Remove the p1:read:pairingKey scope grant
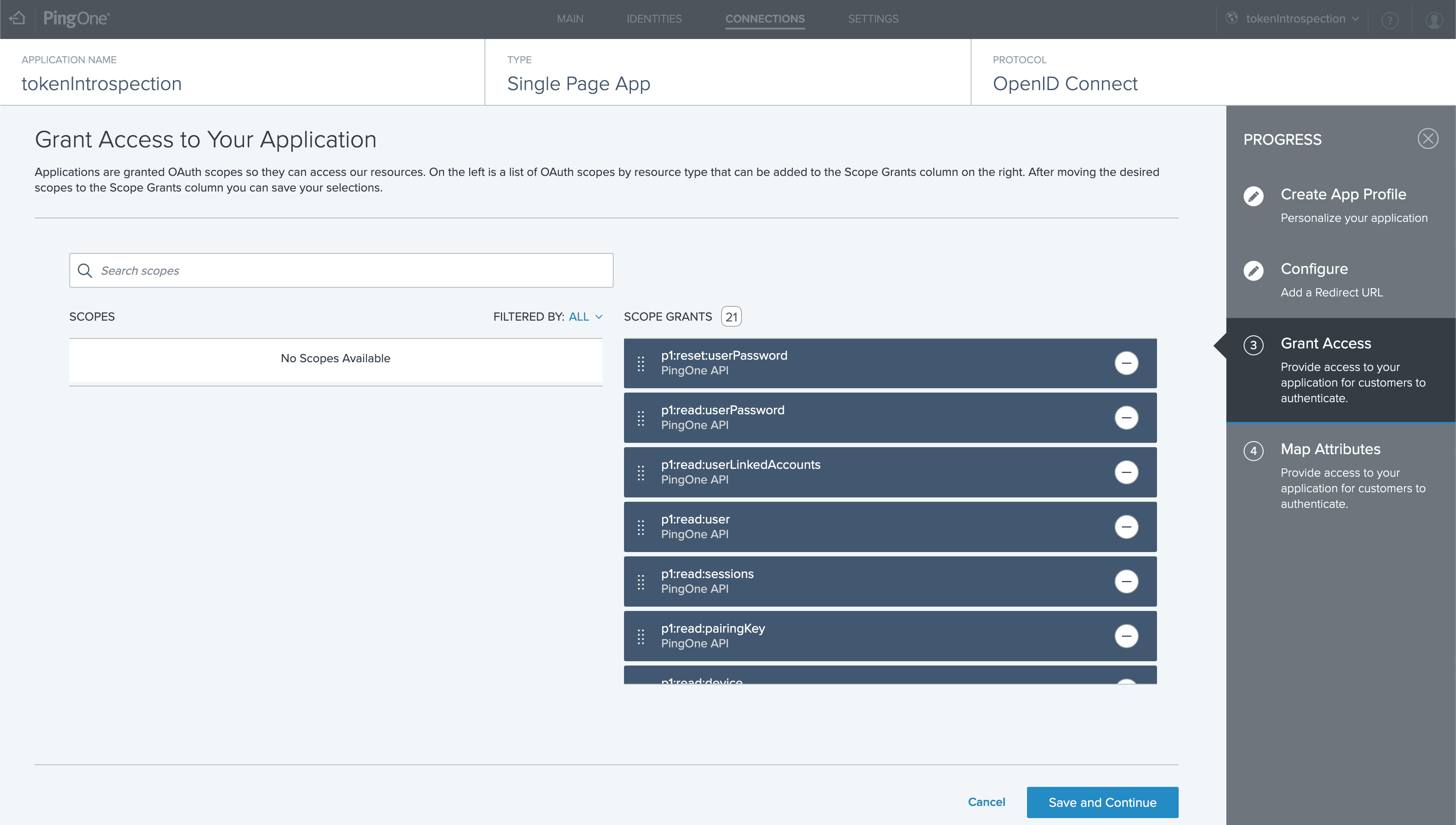The width and height of the screenshot is (1456, 825). (x=1126, y=637)
